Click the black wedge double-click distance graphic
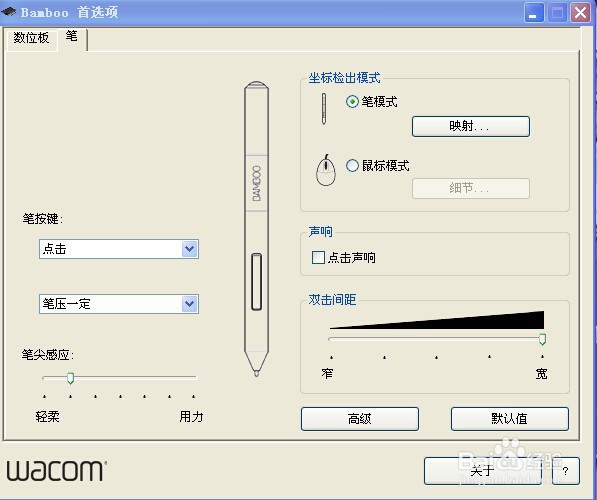 [437, 320]
